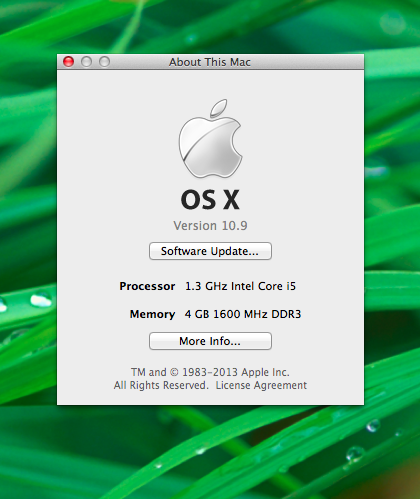Click the Version 10.9 text
The height and width of the screenshot is (499, 420).
(x=210, y=226)
